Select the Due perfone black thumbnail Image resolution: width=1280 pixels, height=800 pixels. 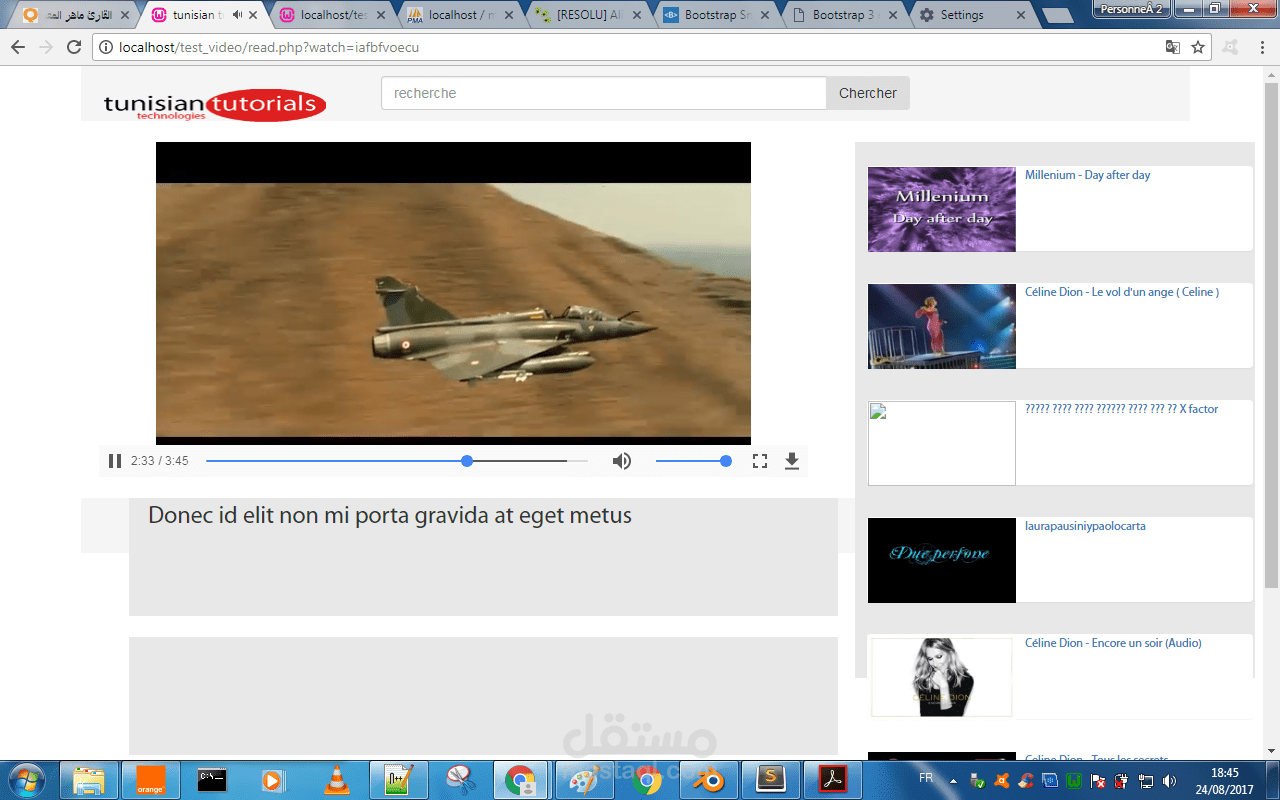(942, 560)
